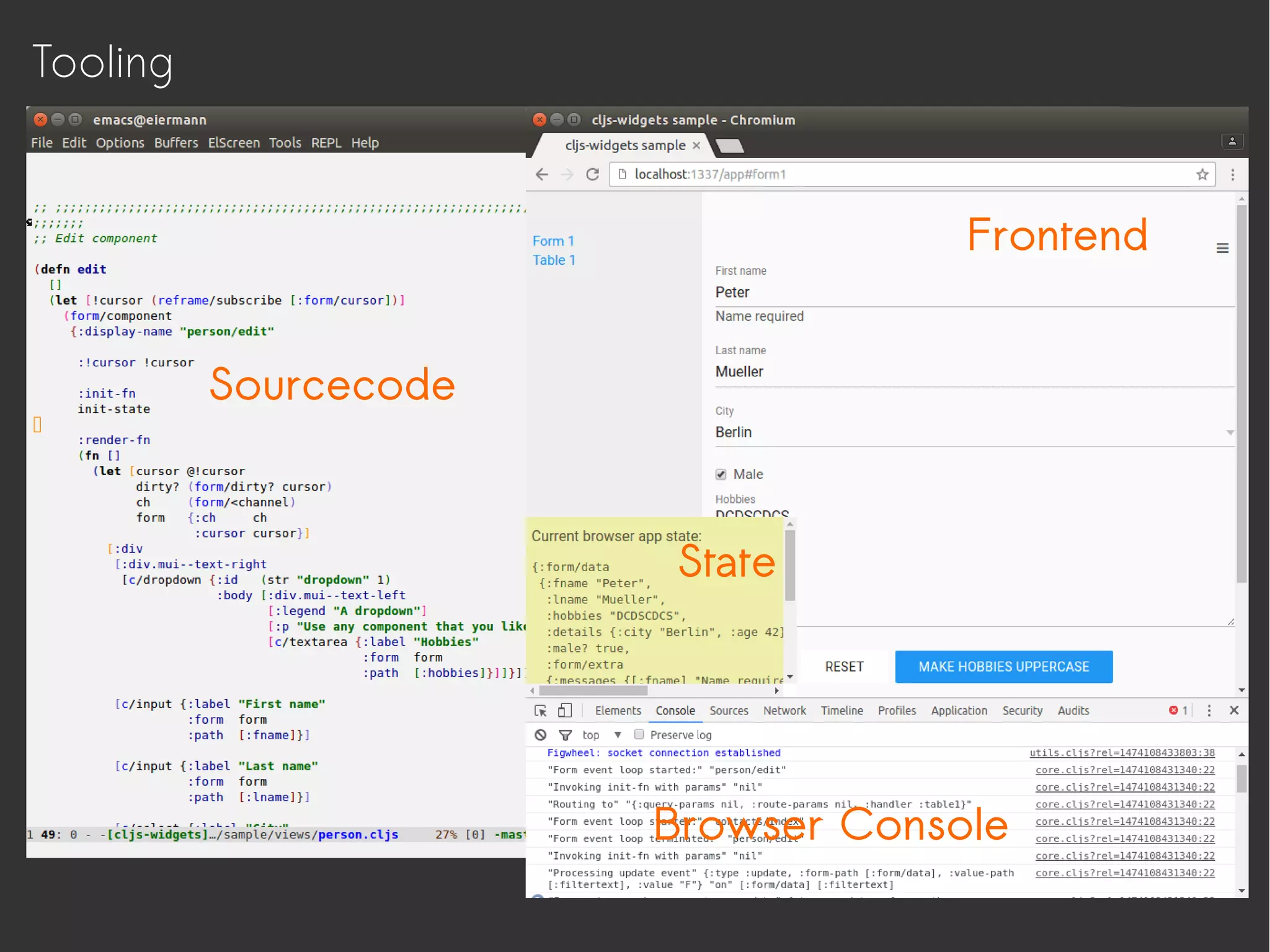
Task: Click the Hobbies textarea resize handle
Action: point(1231,622)
